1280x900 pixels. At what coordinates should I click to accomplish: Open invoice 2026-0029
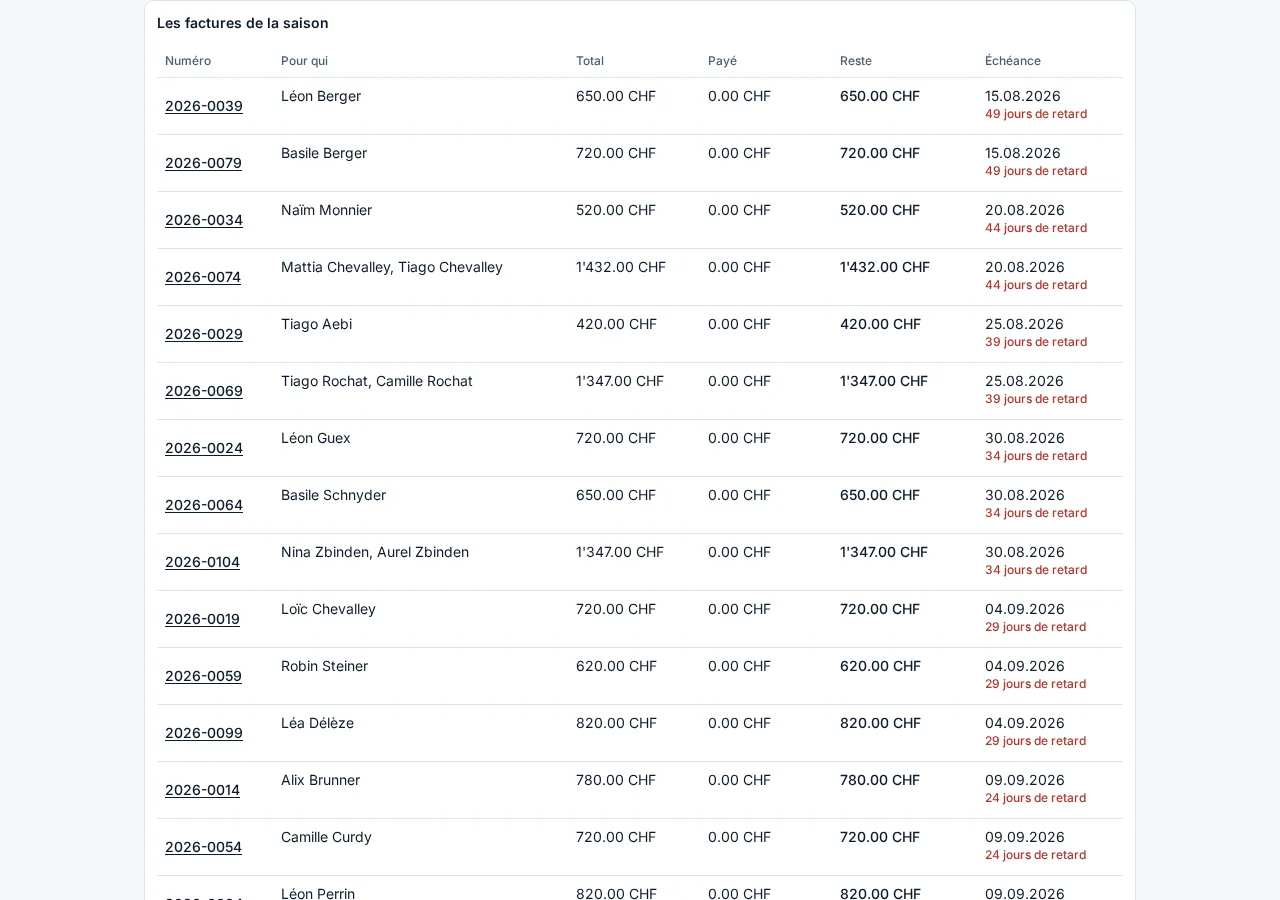(x=204, y=334)
